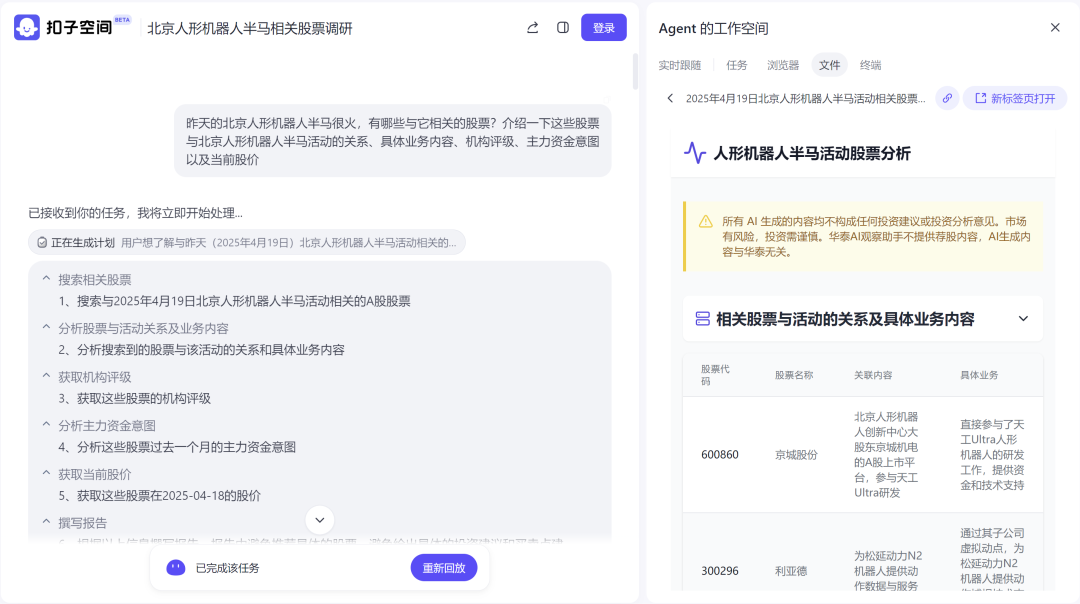Click the 关联内容 column header

pos(873,375)
